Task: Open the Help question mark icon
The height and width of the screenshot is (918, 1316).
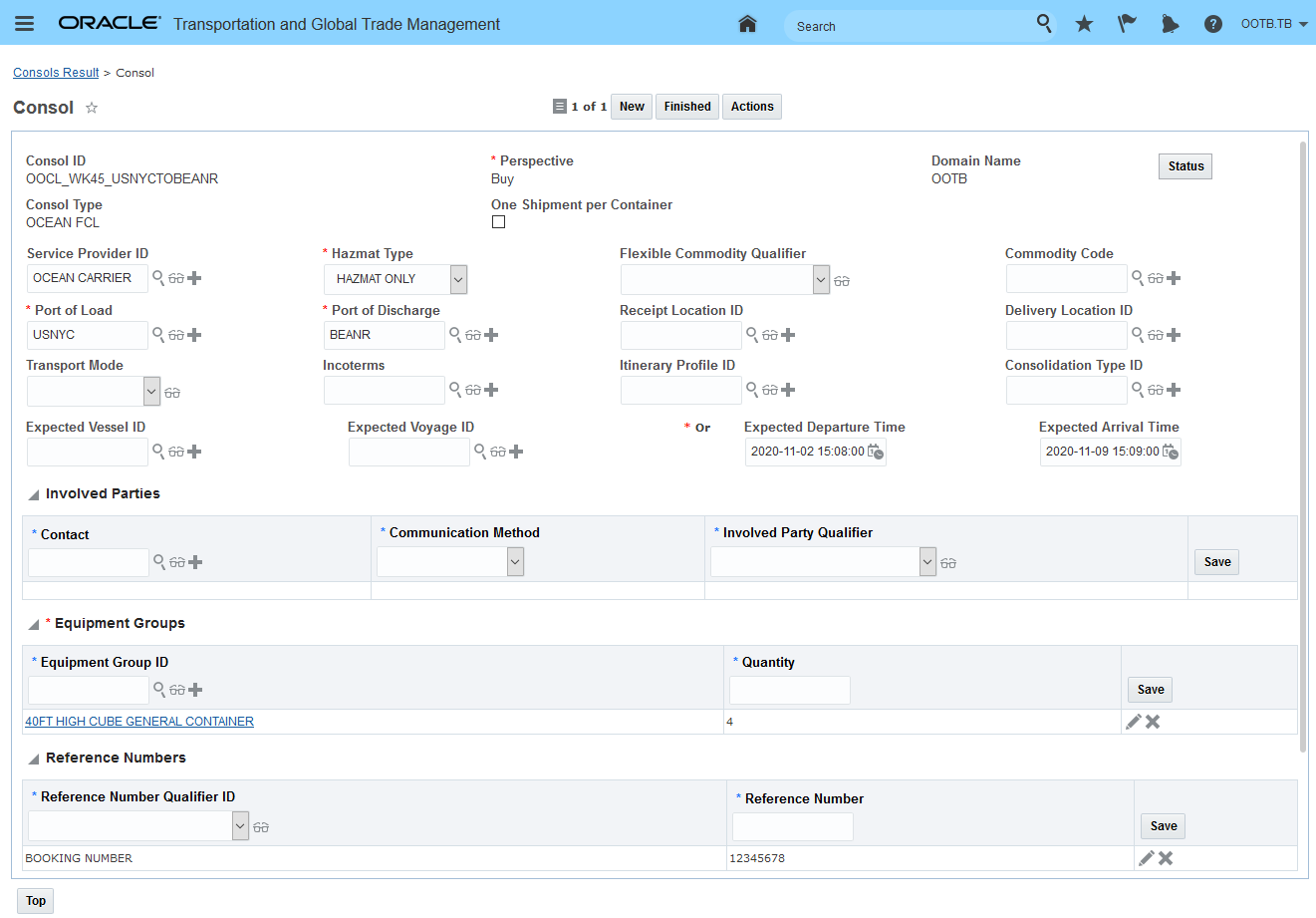Action: click(1212, 24)
